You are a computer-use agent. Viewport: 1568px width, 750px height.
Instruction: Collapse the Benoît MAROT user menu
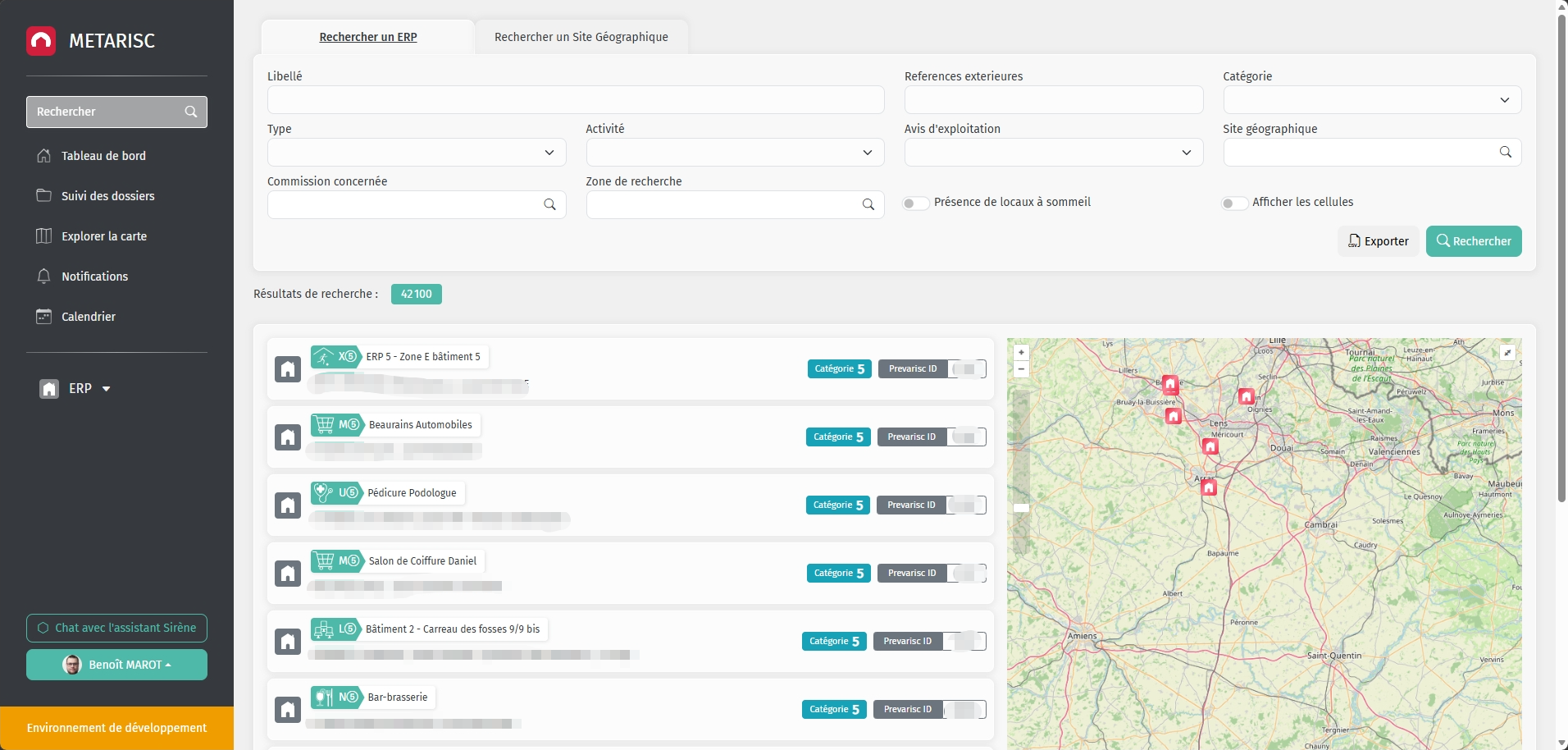pyautogui.click(x=116, y=665)
